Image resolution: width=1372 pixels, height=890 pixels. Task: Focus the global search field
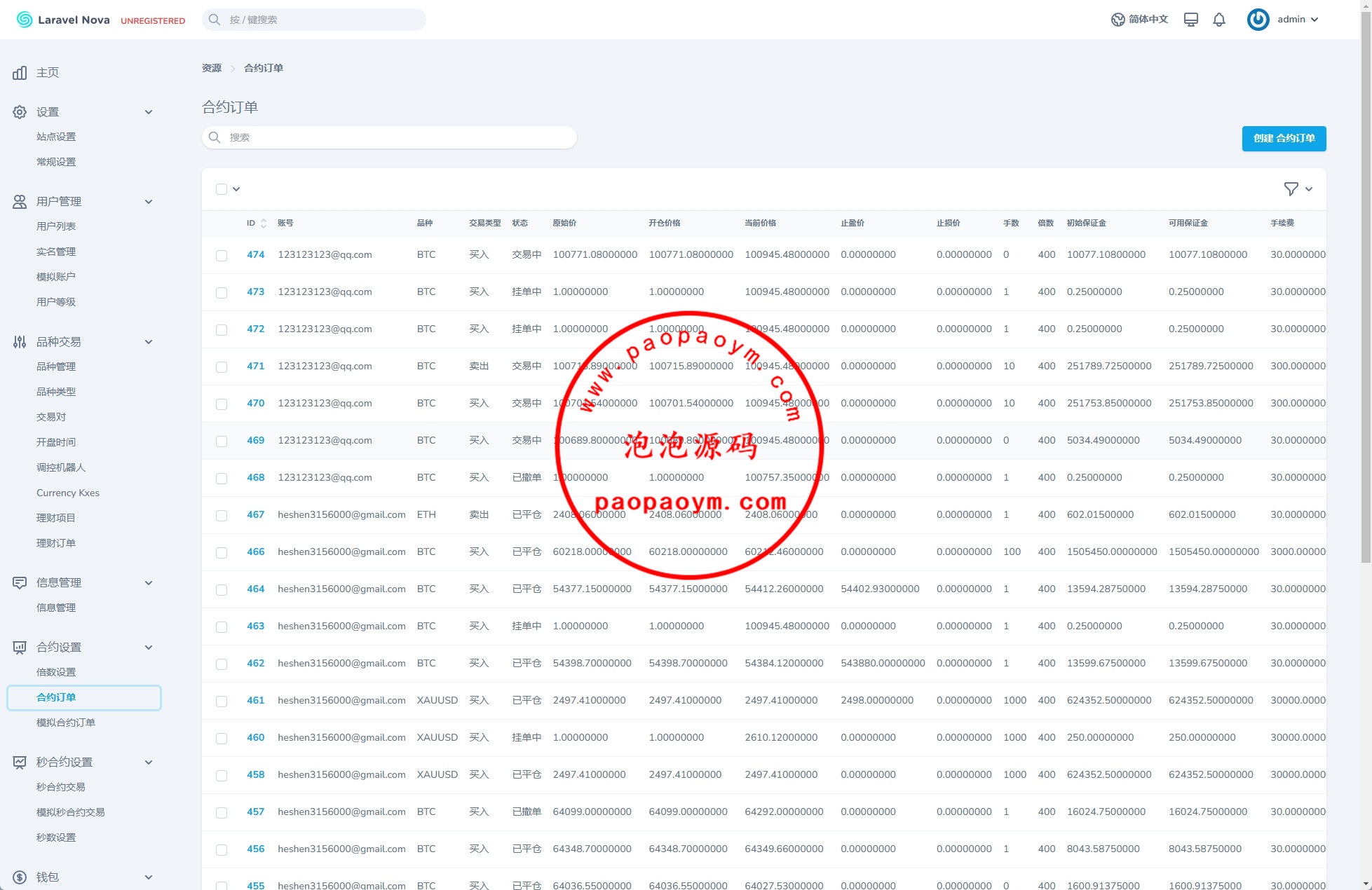click(314, 20)
